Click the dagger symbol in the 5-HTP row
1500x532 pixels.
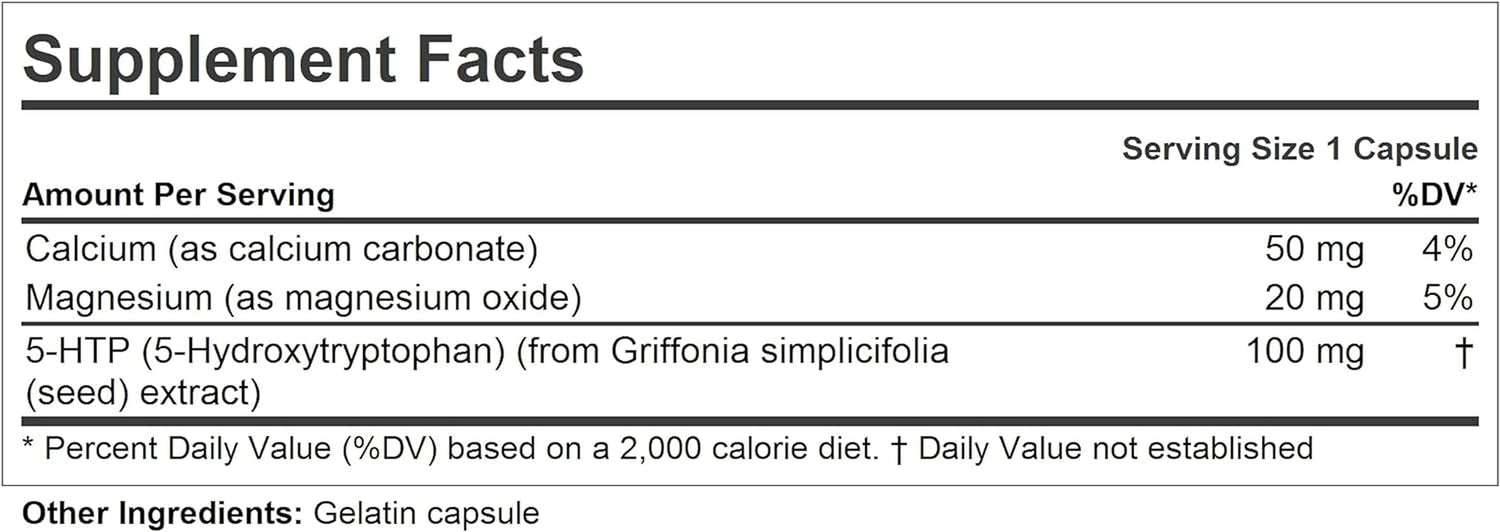1461,352
